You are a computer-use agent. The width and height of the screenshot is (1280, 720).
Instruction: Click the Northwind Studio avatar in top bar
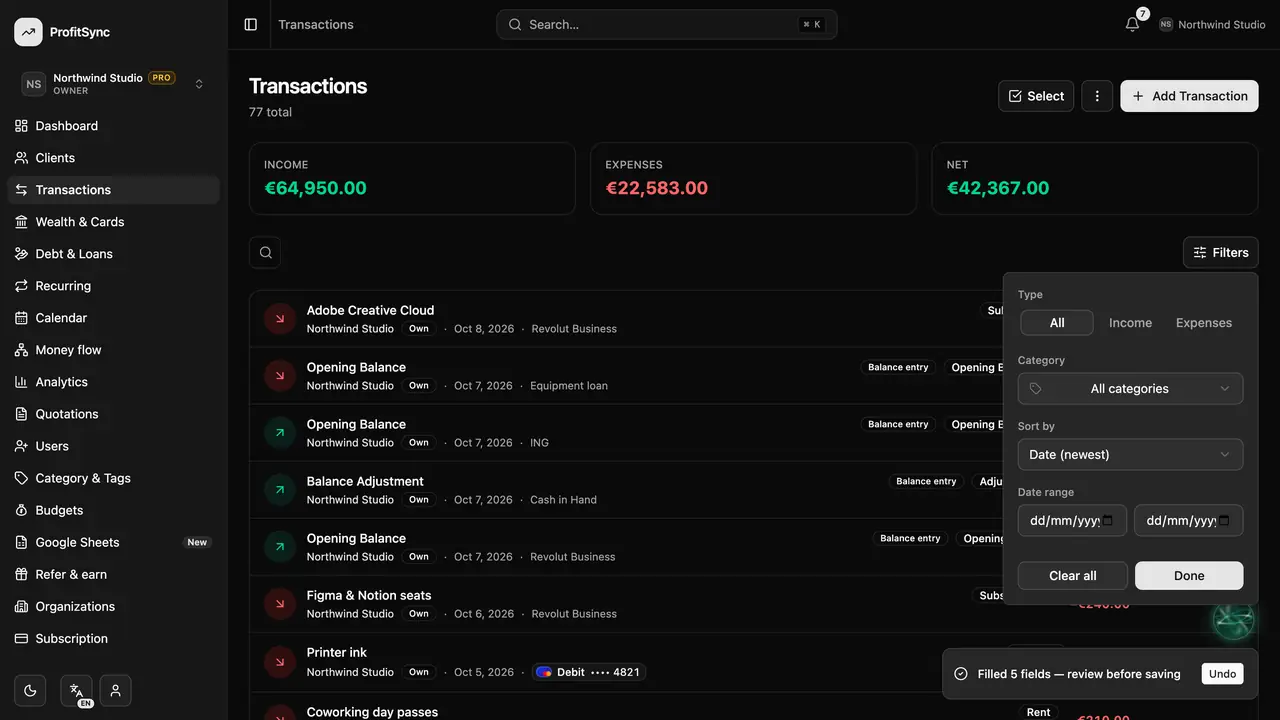[1166, 24]
